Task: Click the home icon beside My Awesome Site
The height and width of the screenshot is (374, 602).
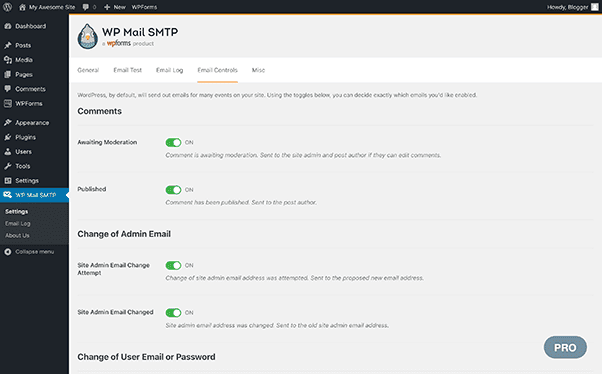Action: point(22,7)
